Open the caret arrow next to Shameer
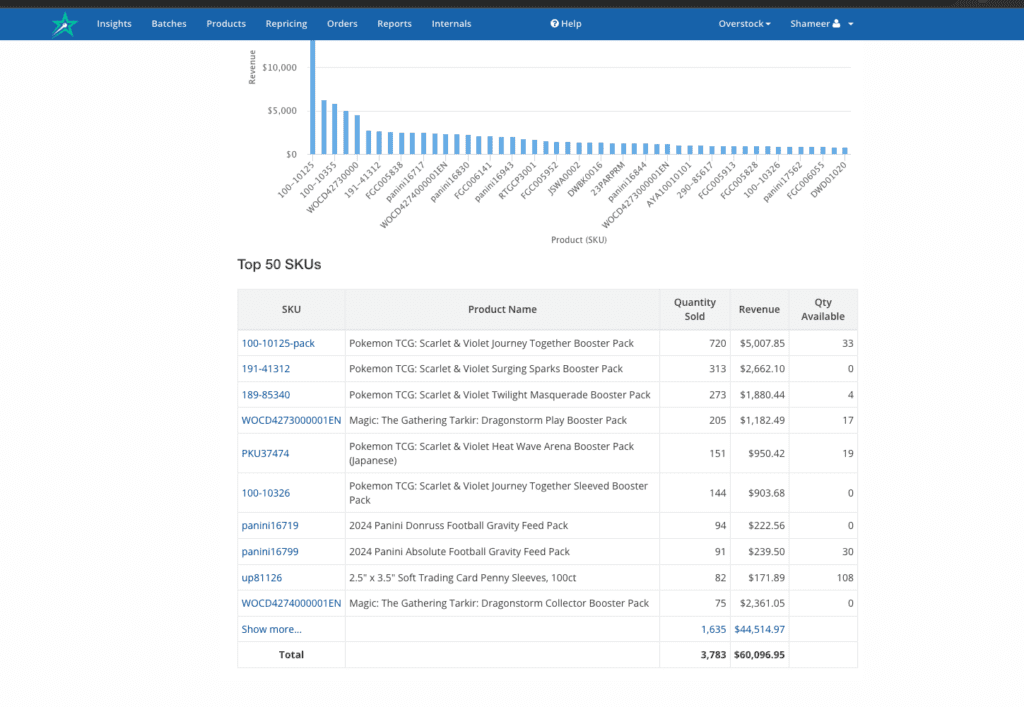The width and height of the screenshot is (1024, 707). pos(850,24)
